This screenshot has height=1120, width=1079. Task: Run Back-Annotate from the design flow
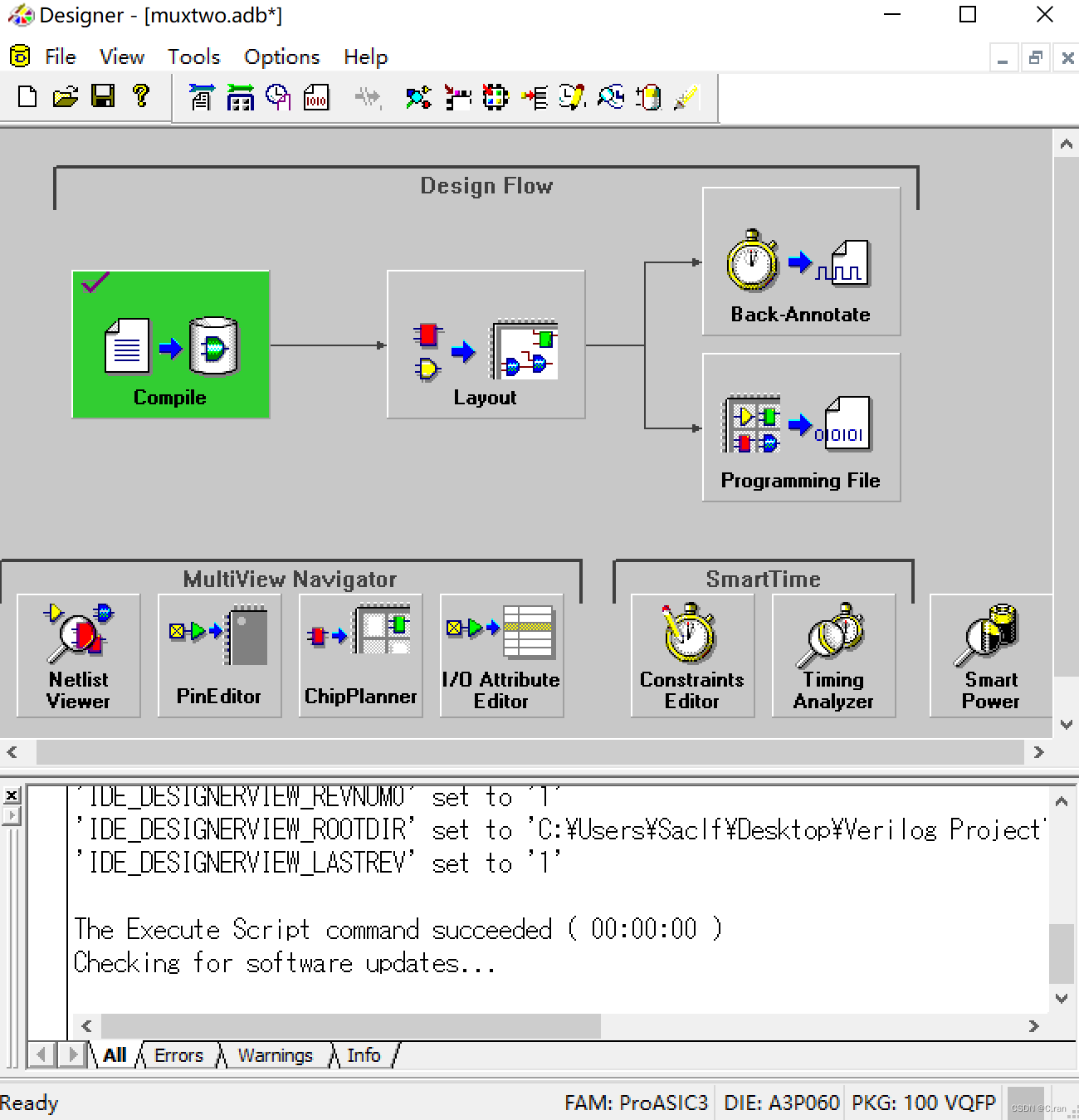point(800,261)
